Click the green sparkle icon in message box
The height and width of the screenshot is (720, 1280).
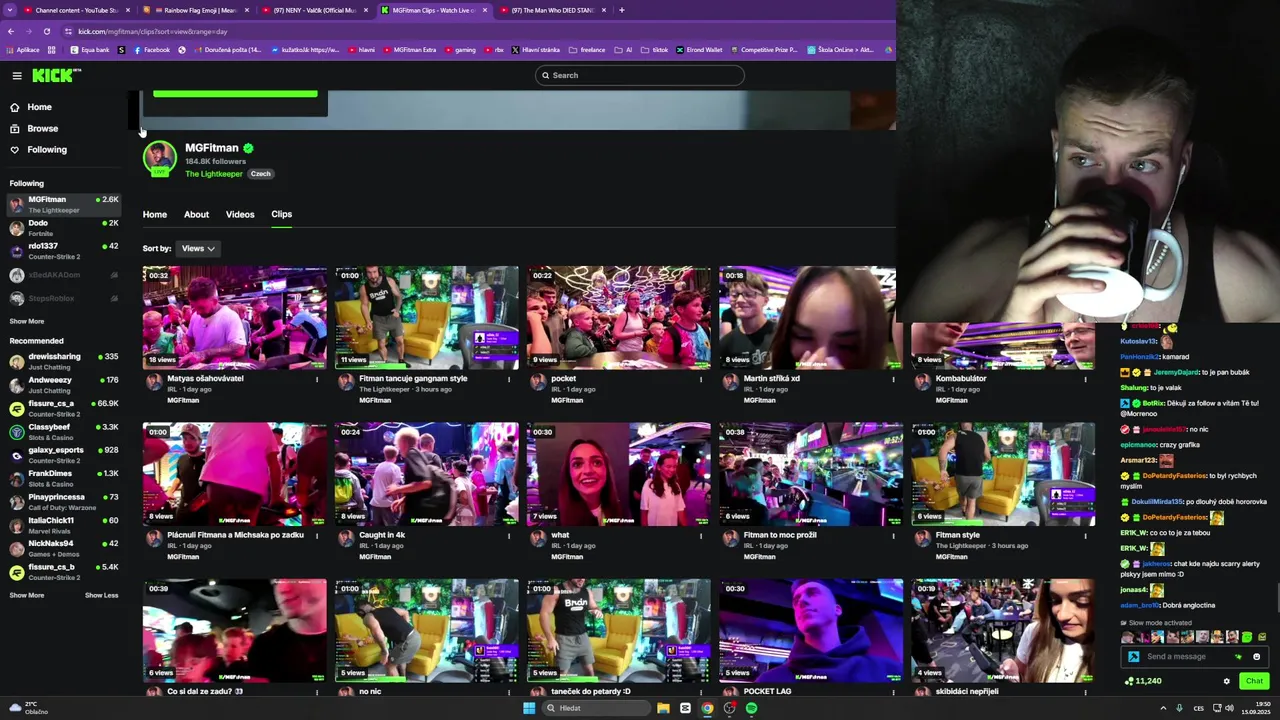pyautogui.click(x=1239, y=657)
